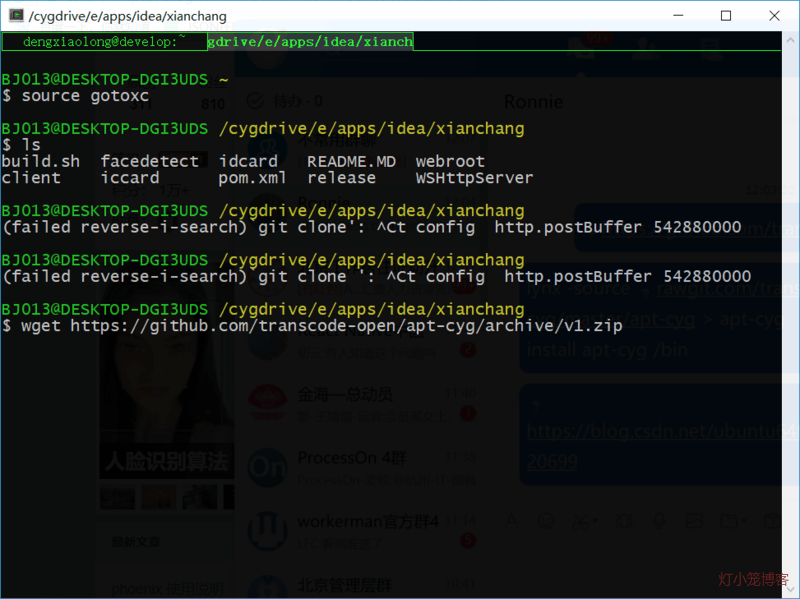The height and width of the screenshot is (599, 800).
Task: Click 'release' in the ls output
Action: pos(341,178)
